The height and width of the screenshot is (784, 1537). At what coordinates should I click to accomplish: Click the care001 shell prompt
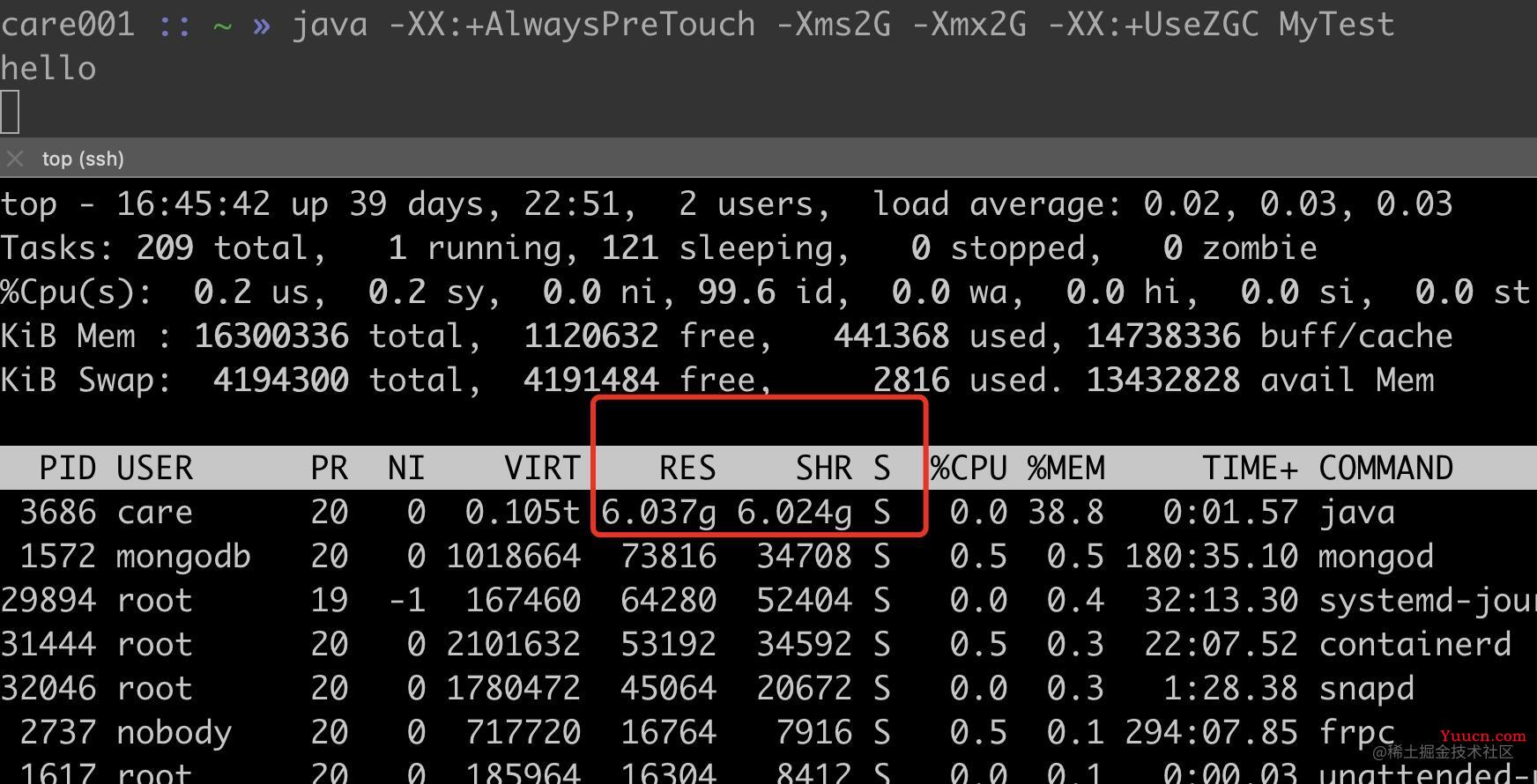click(x=68, y=24)
